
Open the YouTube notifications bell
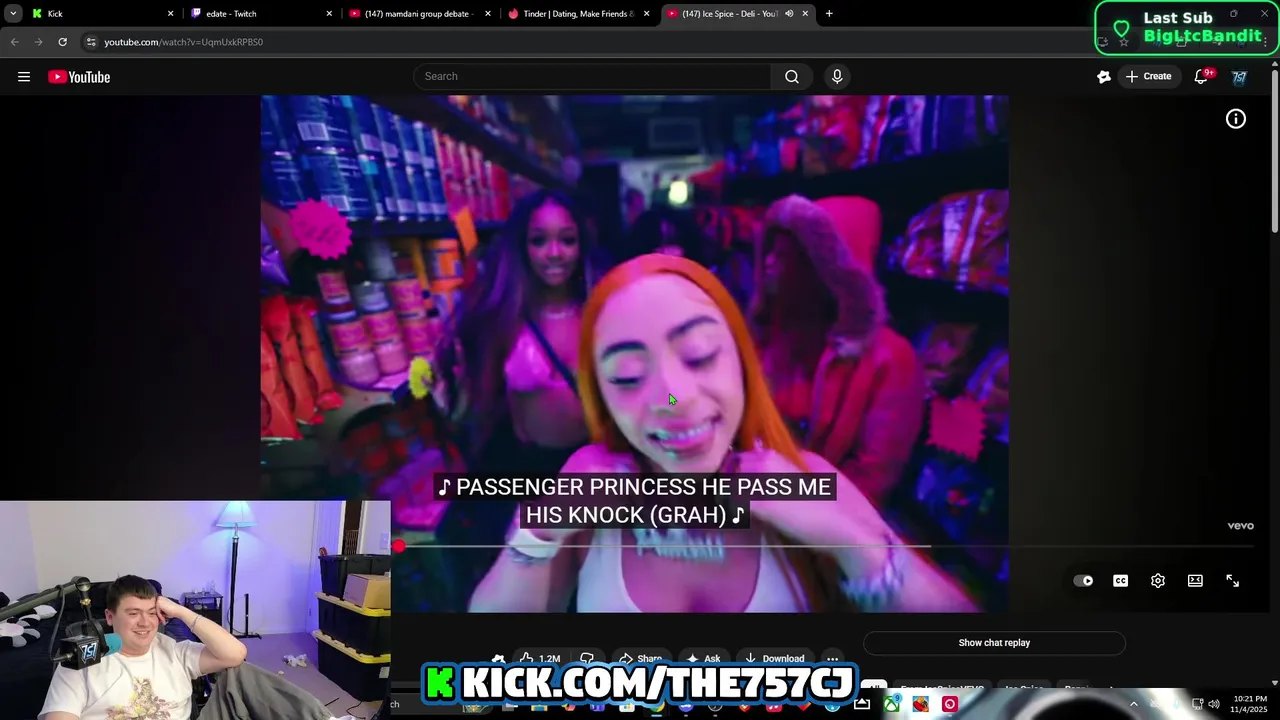(x=1202, y=77)
